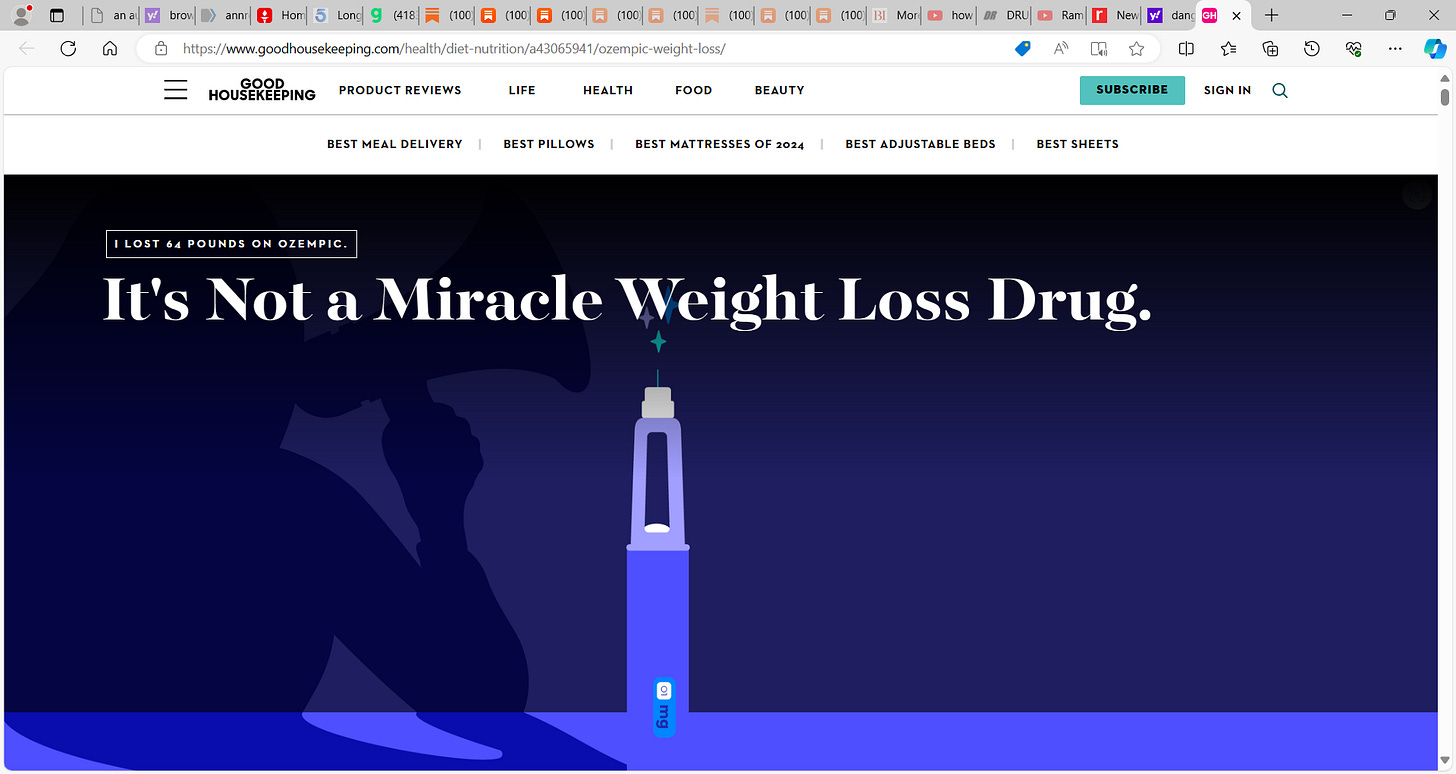Viewport: 1456px width, 774px height.
Task: Go to the browser home page
Action: pos(110,48)
